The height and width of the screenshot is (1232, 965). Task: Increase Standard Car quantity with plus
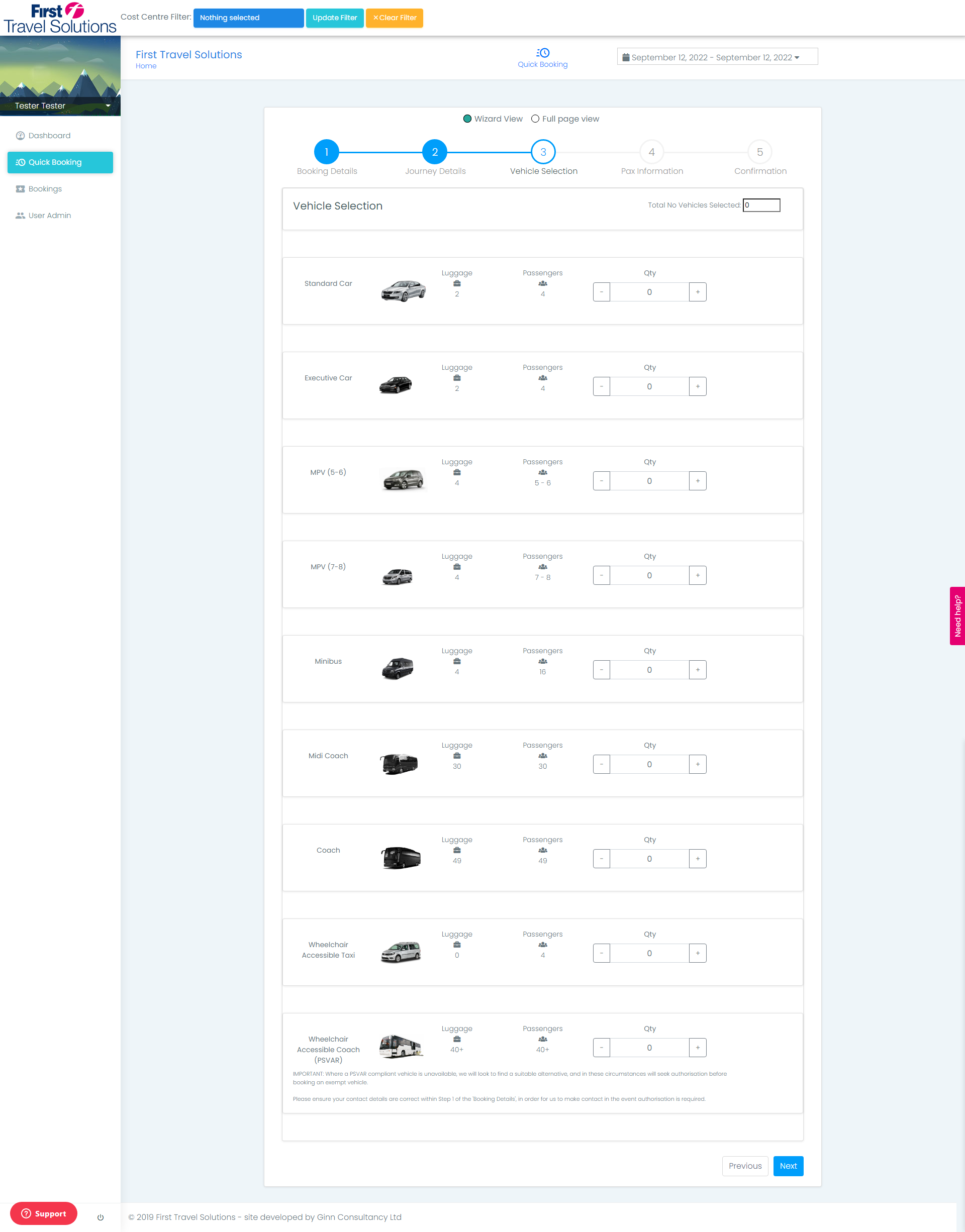tap(698, 292)
